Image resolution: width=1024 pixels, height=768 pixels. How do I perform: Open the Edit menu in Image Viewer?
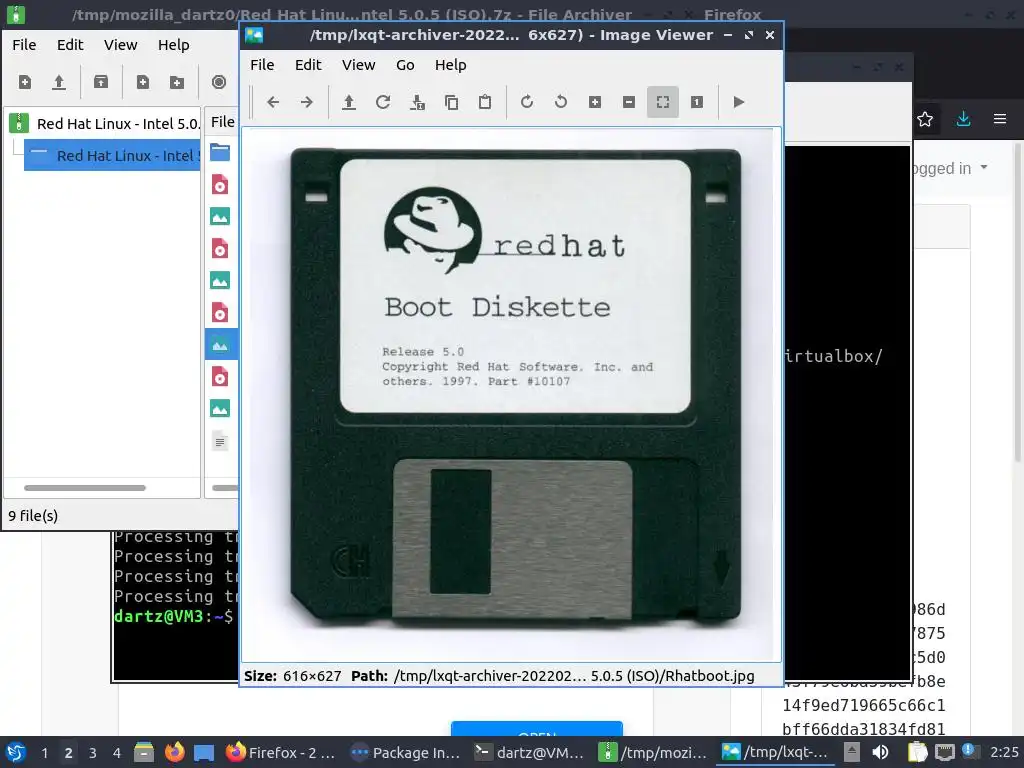coord(308,65)
